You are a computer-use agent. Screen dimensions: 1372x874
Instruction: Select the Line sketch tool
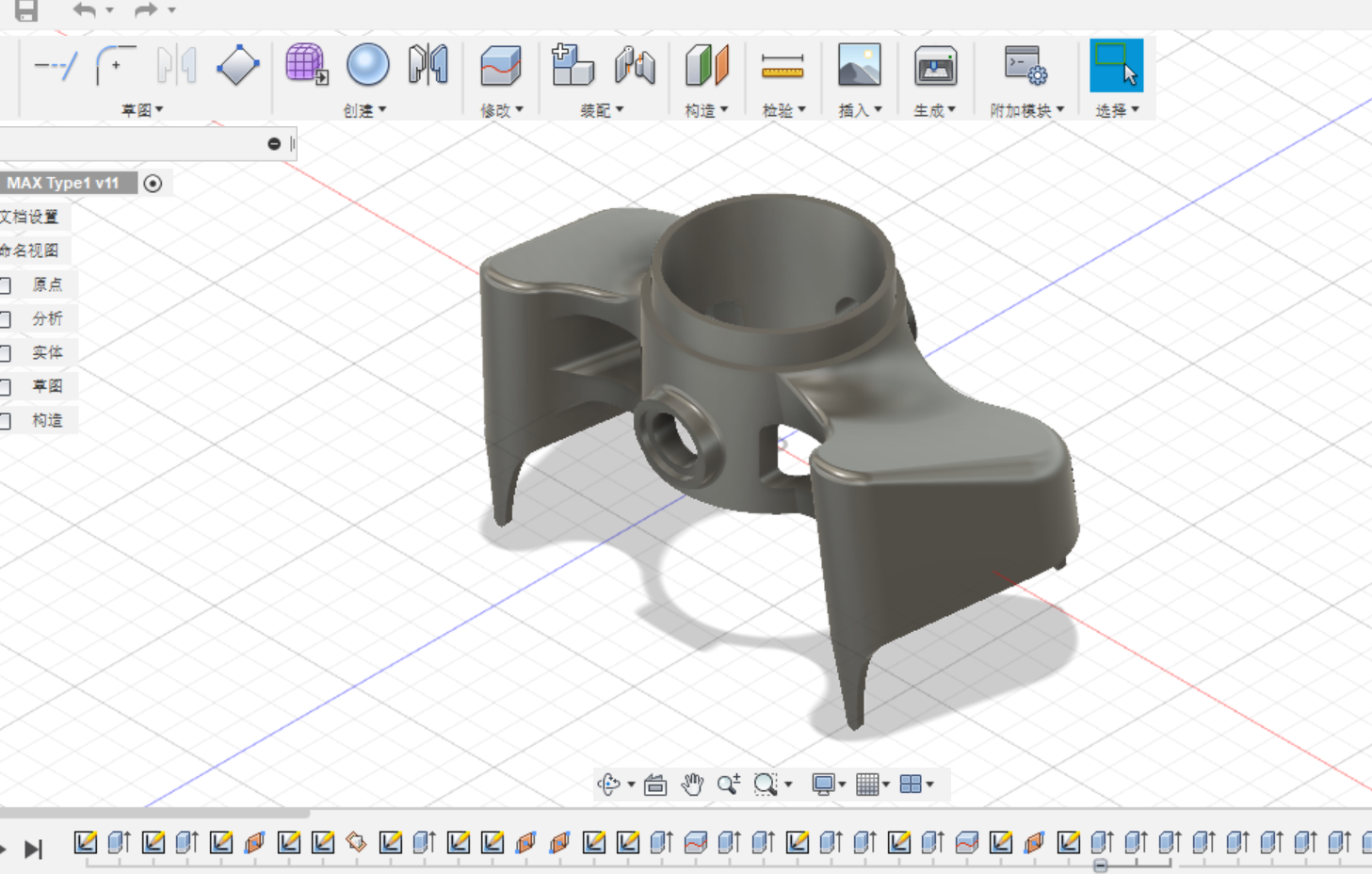(56, 66)
